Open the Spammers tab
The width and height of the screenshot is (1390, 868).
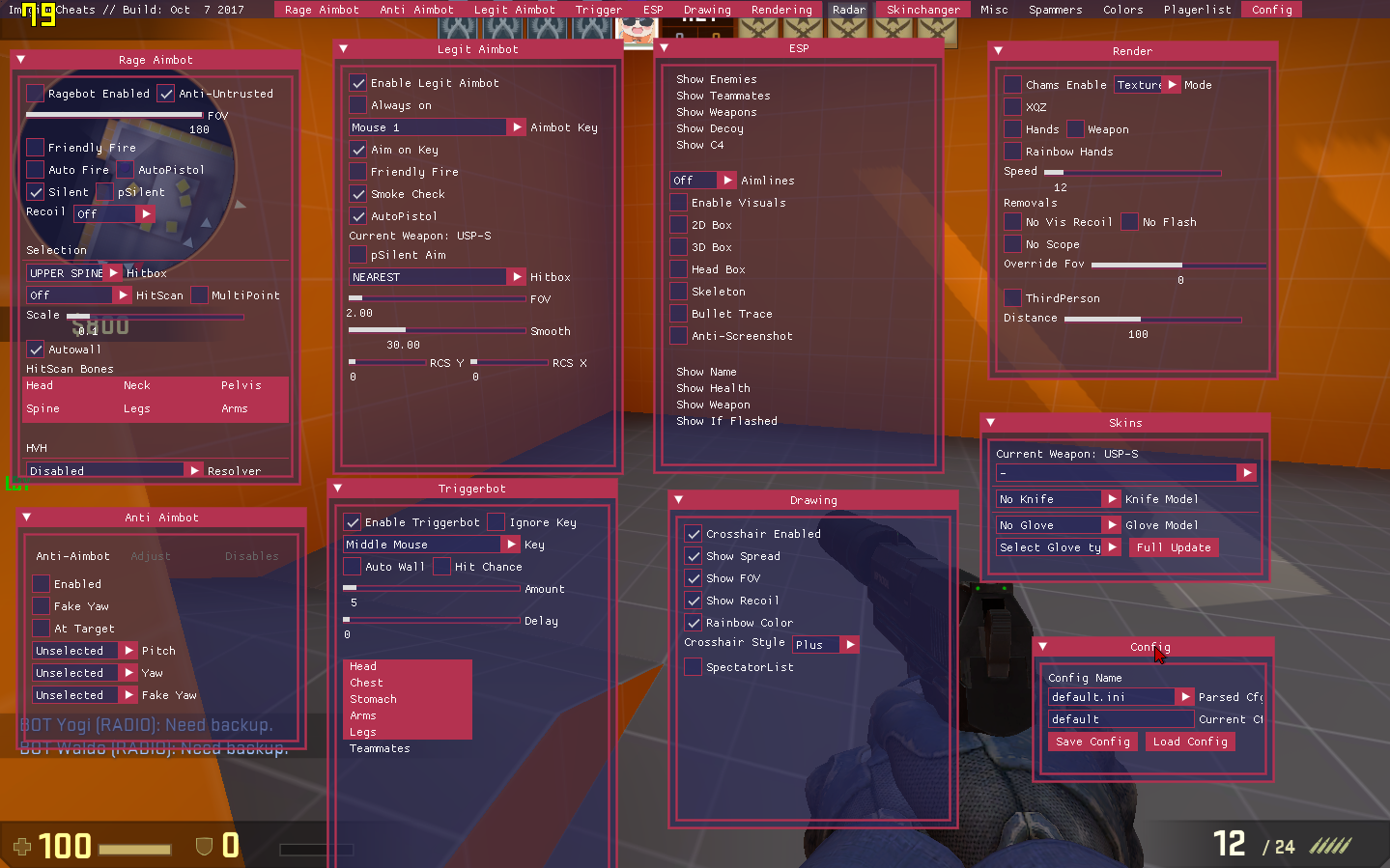(x=1055, y=10)
